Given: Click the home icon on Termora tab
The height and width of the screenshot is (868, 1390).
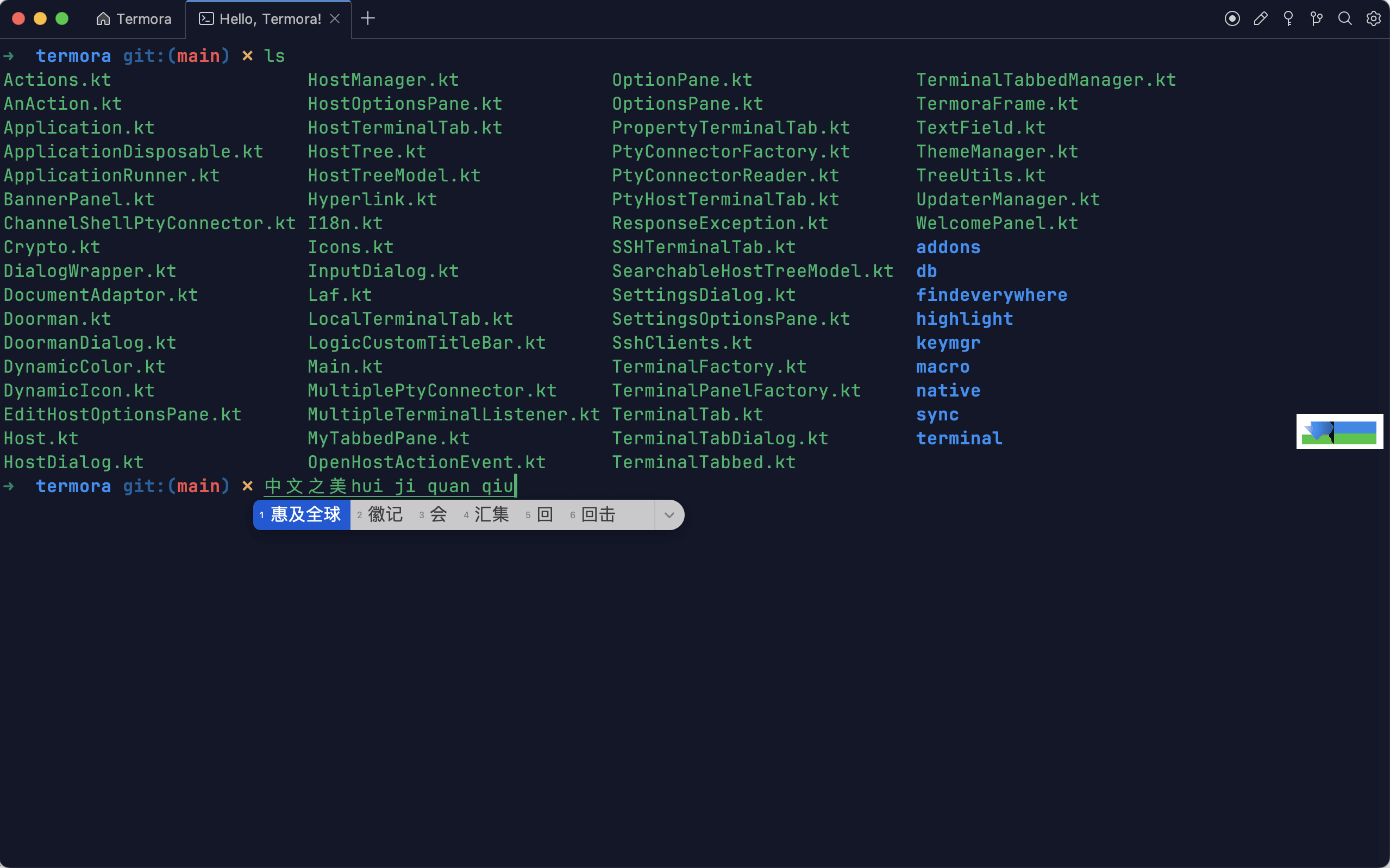Looking at the screenshot, I should 103,19.
